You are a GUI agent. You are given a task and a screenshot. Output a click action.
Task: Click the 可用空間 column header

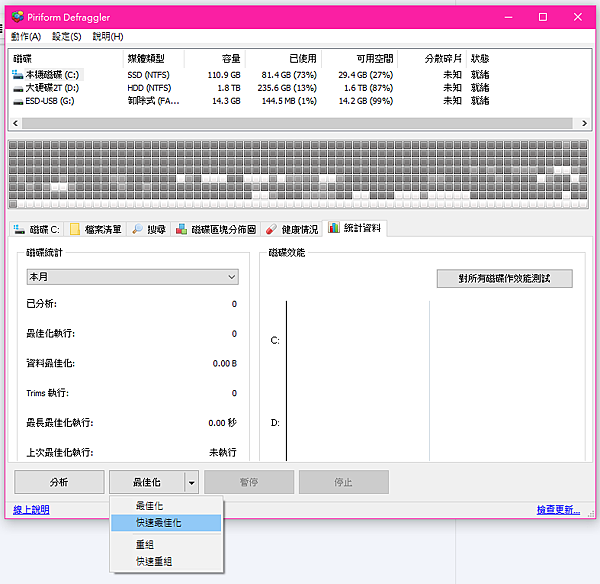click(x=359, y=59)
